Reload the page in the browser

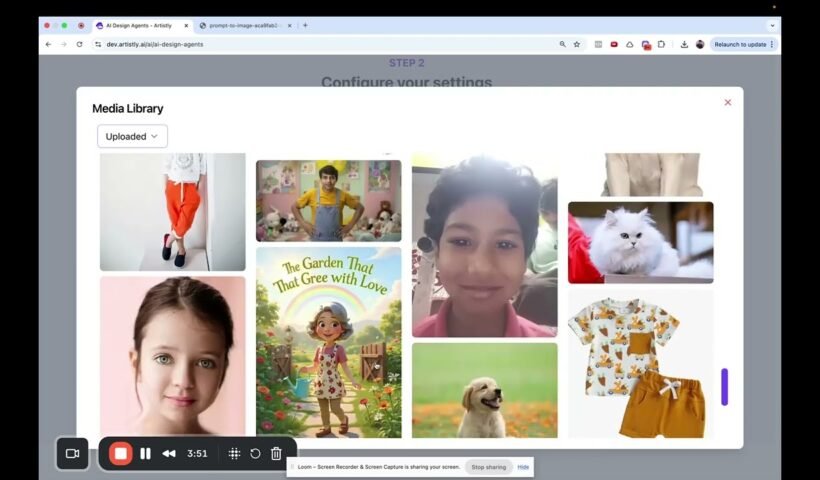[x=79, y=44]
